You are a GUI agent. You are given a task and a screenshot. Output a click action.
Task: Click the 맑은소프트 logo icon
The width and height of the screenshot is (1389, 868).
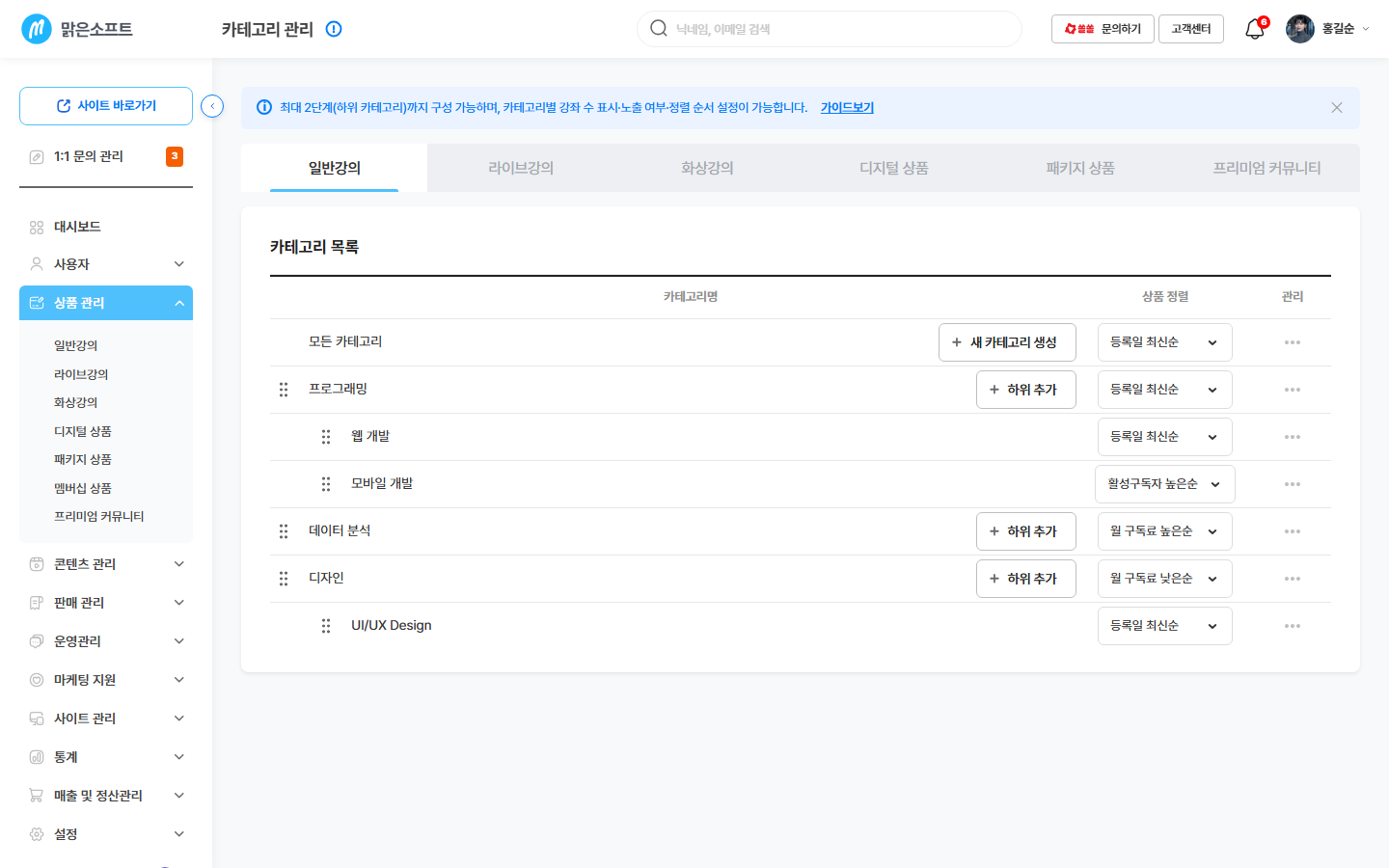(x=37, y=29)
